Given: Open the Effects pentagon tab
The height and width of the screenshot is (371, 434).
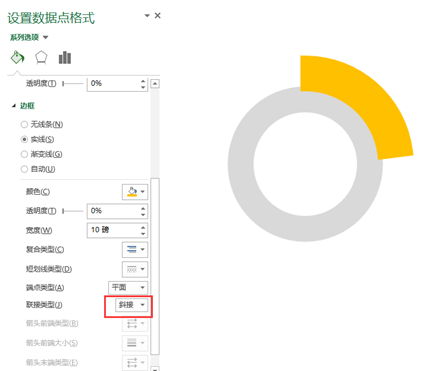Looking at the screenshot, I should (x=41, y=58).
